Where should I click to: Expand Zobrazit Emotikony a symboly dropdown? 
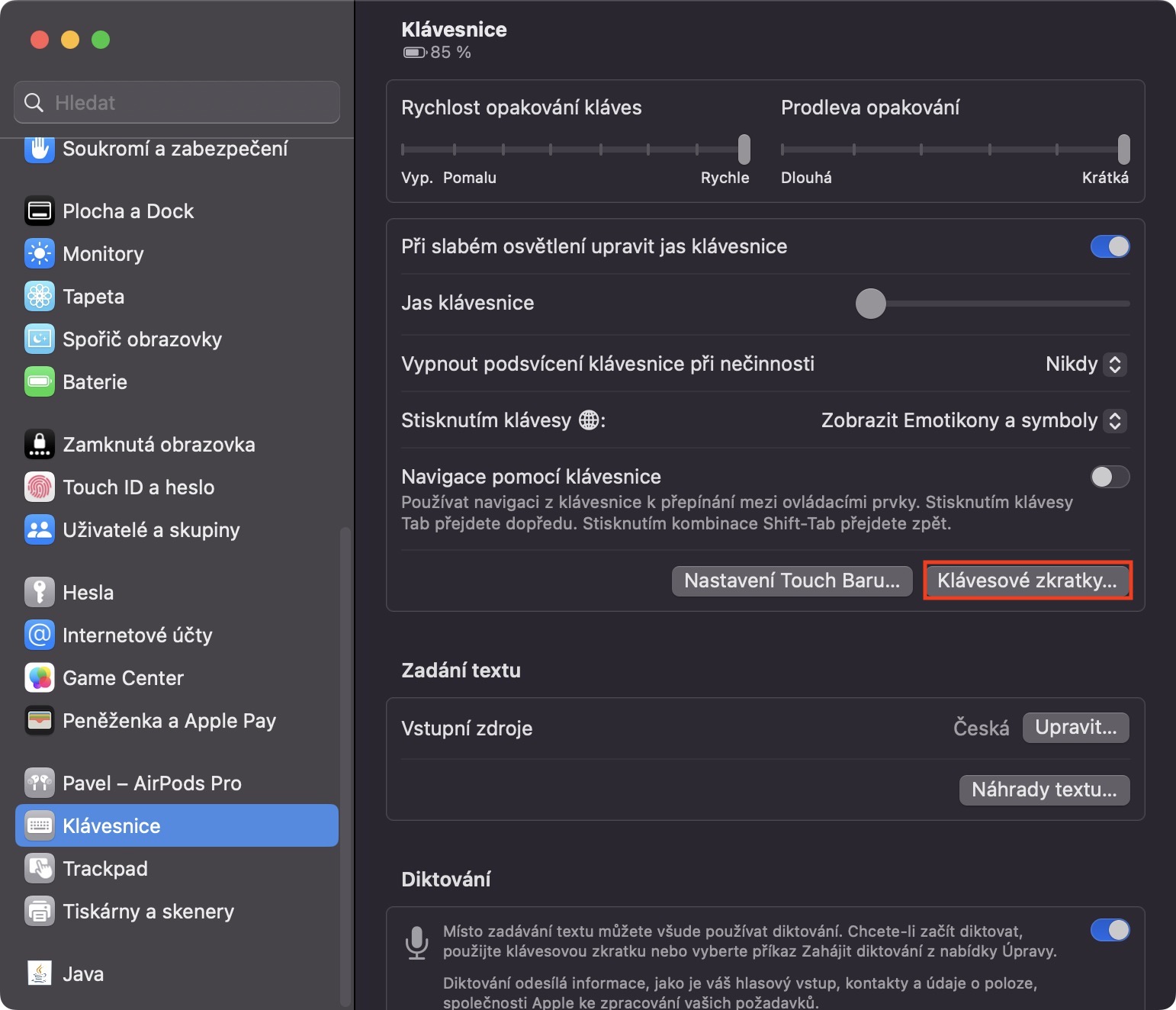tap(973, 420)
